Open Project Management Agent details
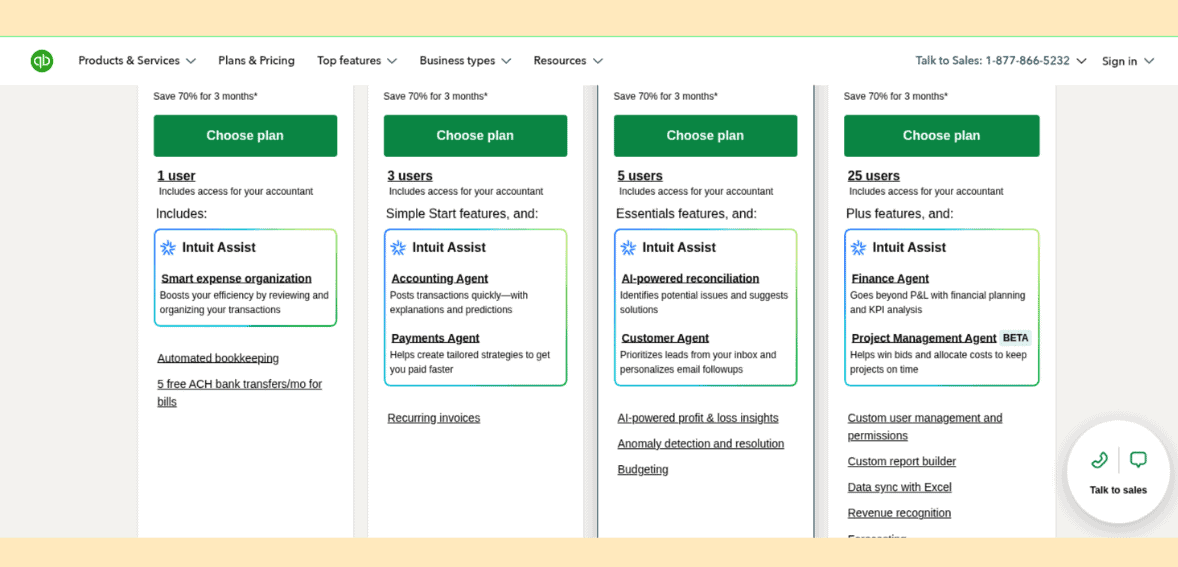Screen dimensions: 1178x567 [x=923, y=338]
